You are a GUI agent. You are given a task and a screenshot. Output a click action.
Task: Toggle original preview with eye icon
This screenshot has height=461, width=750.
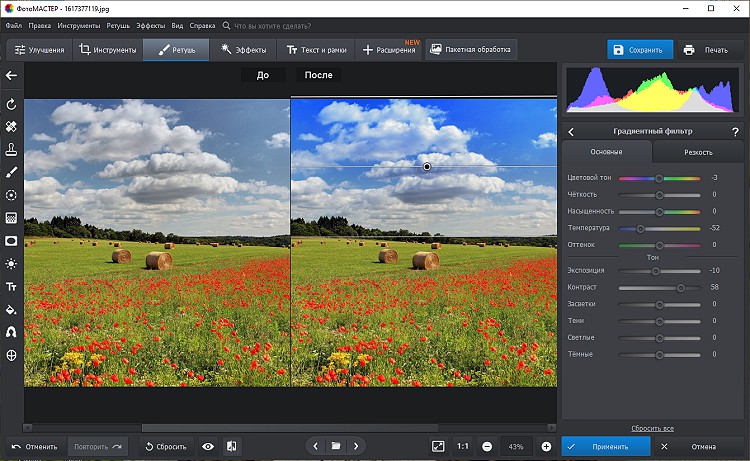[x=208, y=446]
